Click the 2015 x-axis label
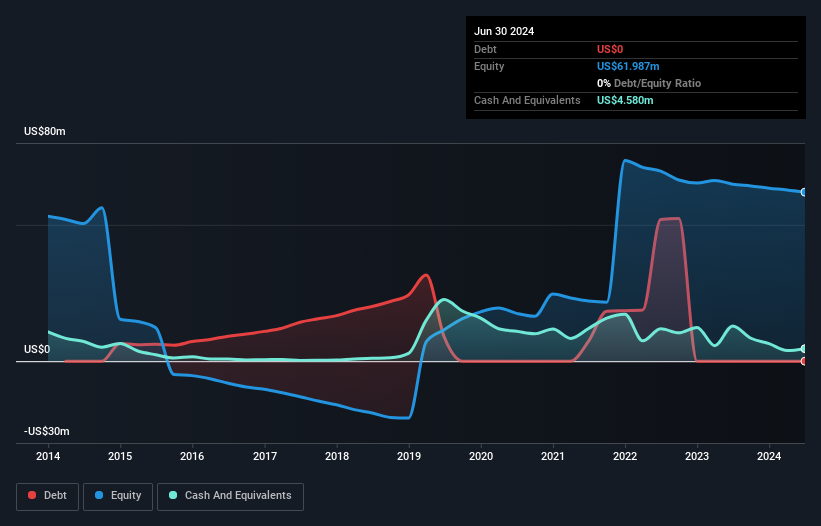 click(120, 456)
